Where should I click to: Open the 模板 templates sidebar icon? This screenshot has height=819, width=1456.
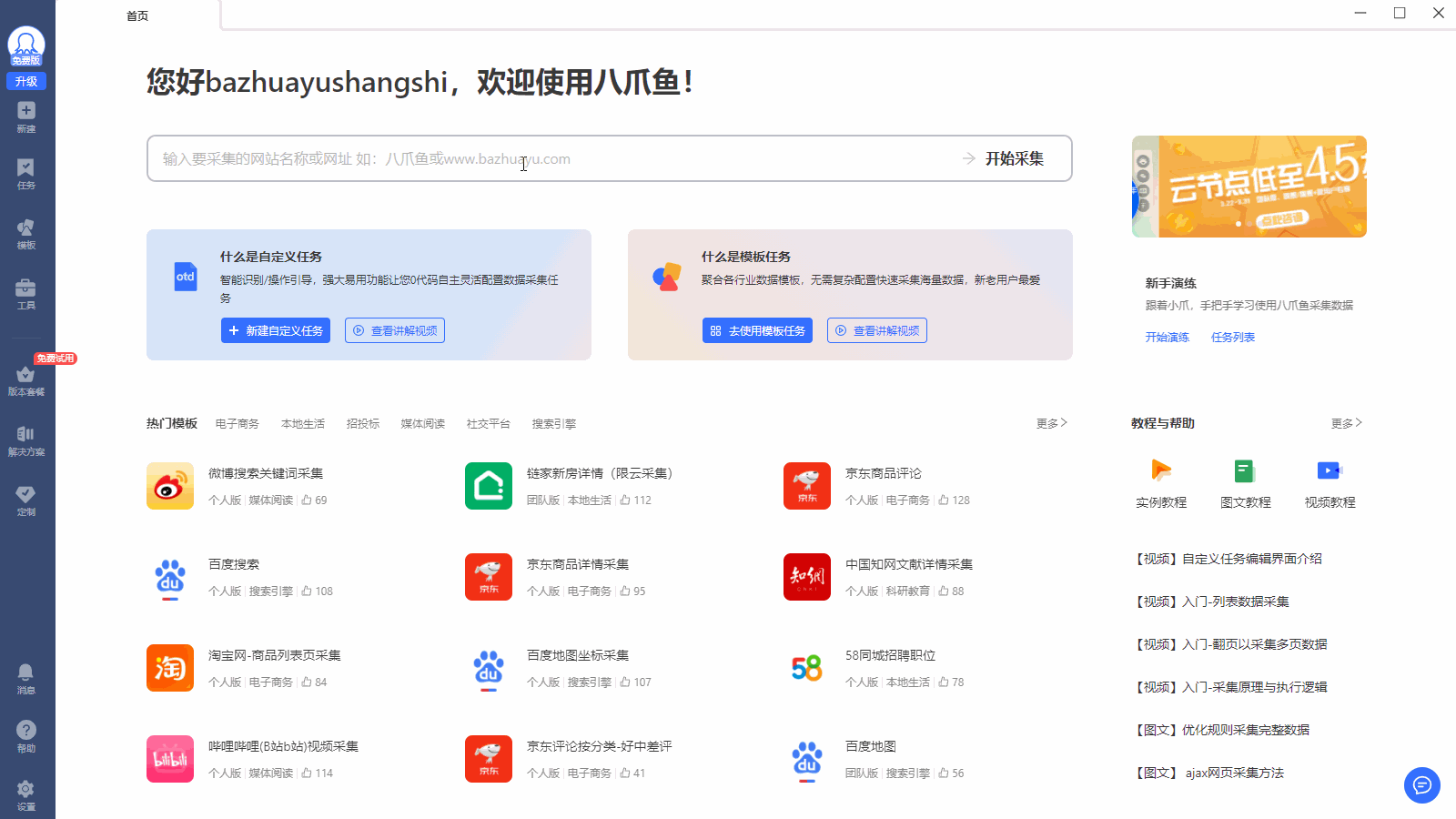tap(26, 234)
